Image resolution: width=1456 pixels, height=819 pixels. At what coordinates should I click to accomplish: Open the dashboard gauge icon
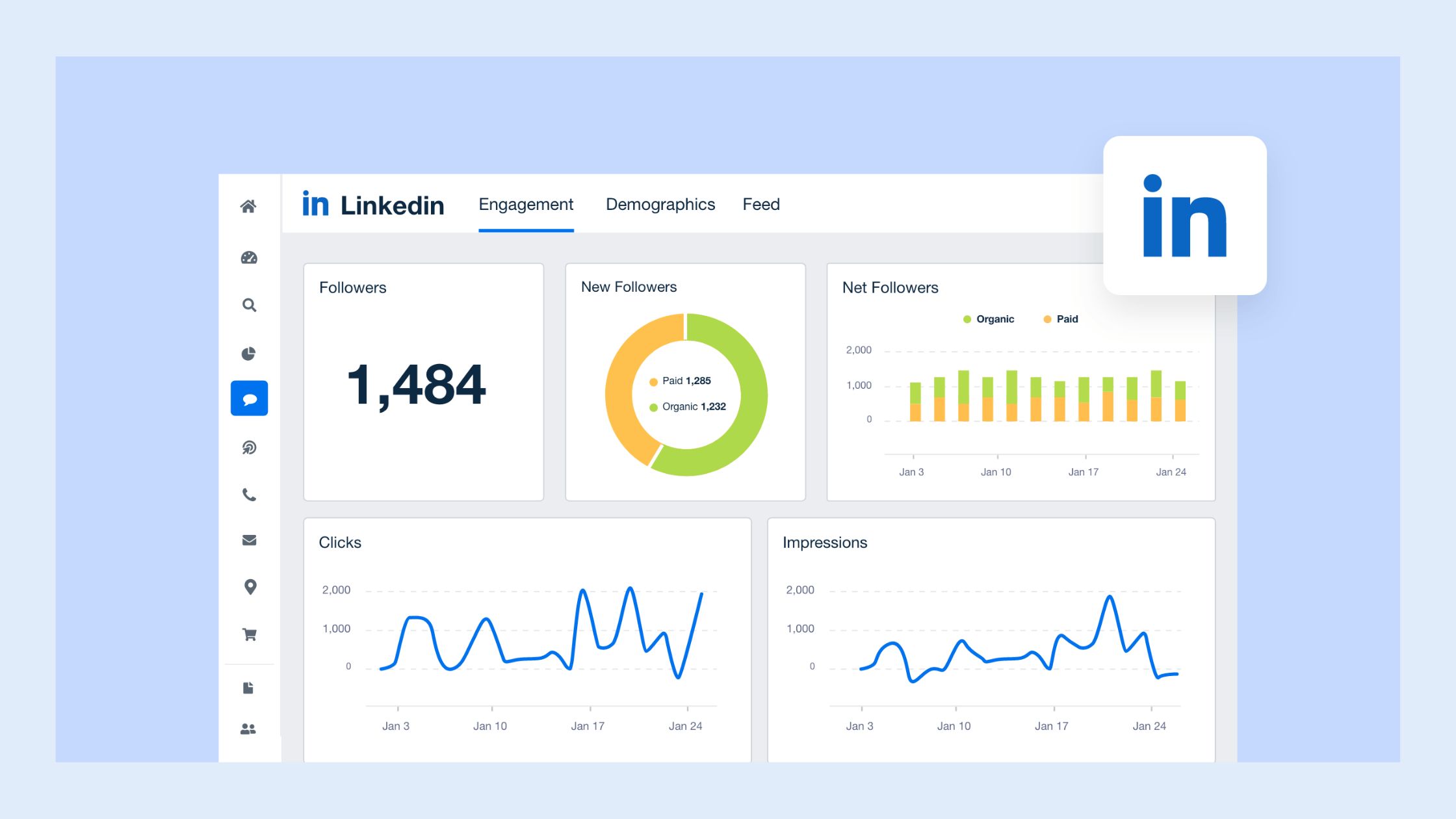(x=249, y=258)
